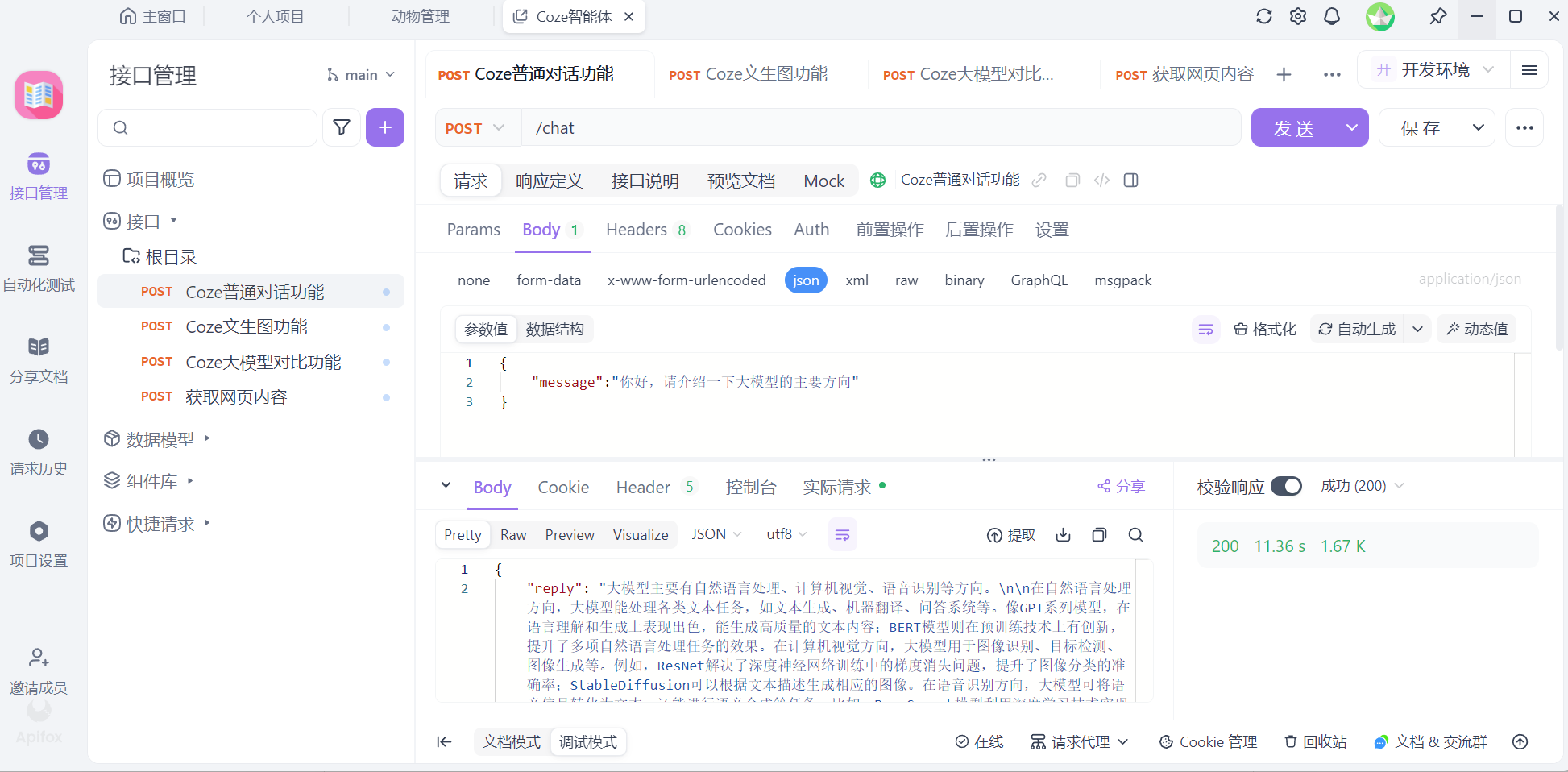Expand the data model tree node
This screenshot has height=772, width=1568.
coord(207,438)
